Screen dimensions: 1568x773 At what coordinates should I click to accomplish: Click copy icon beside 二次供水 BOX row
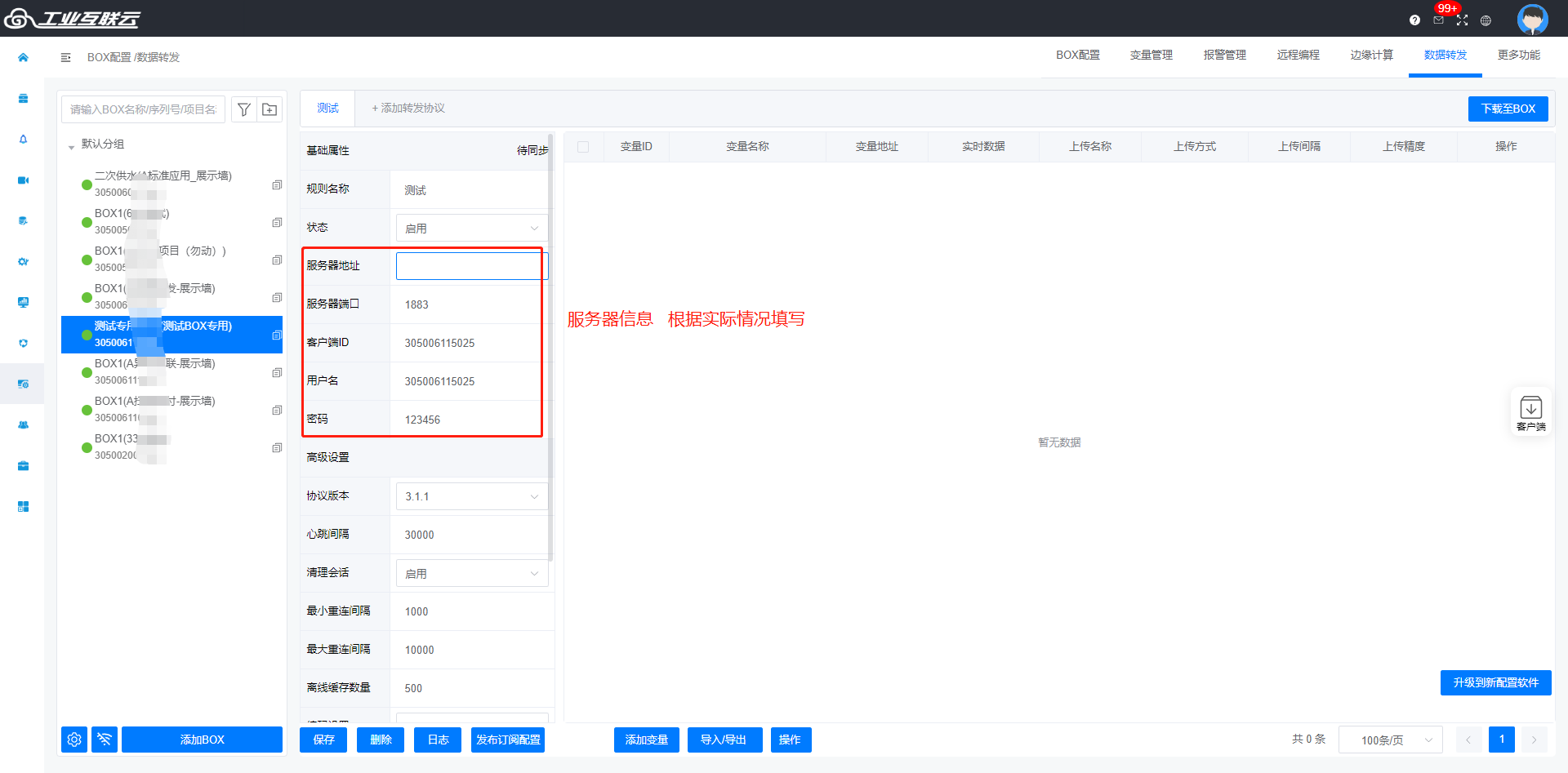[x=277, y=184]
